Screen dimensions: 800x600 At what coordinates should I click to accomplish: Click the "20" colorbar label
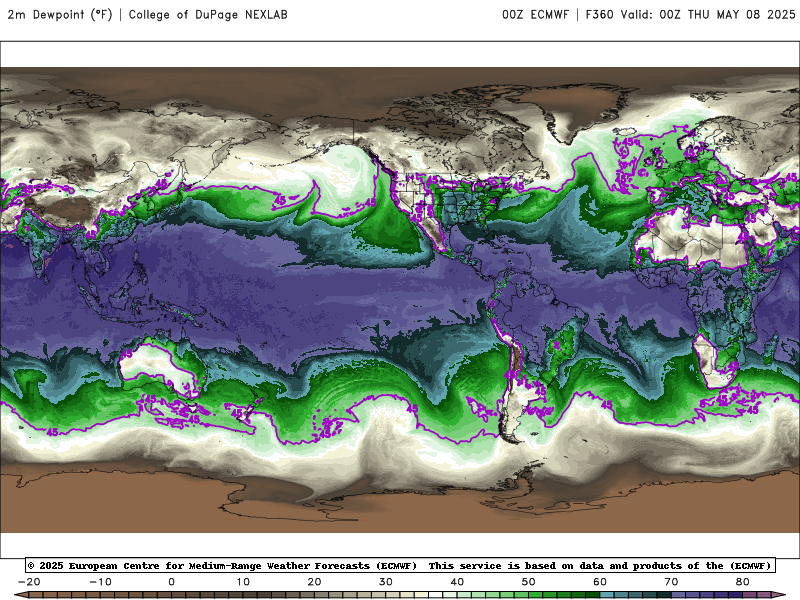tap(314, 582)
